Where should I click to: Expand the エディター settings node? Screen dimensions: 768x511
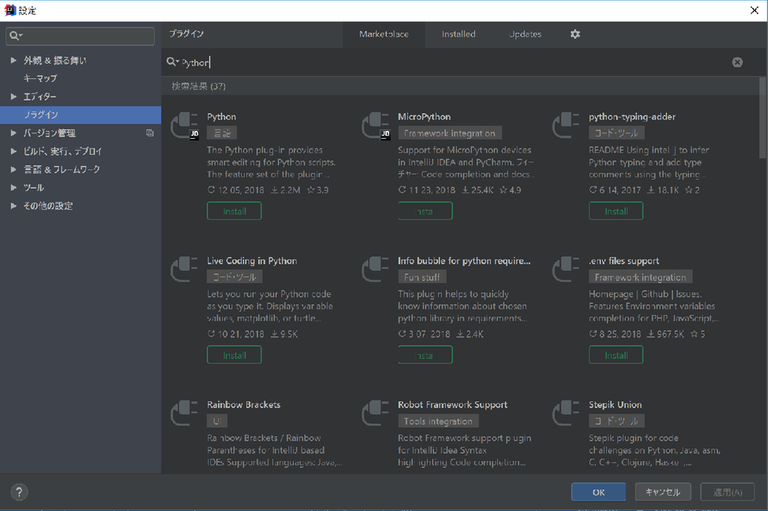pyautogui.click(x=13, y=97)
